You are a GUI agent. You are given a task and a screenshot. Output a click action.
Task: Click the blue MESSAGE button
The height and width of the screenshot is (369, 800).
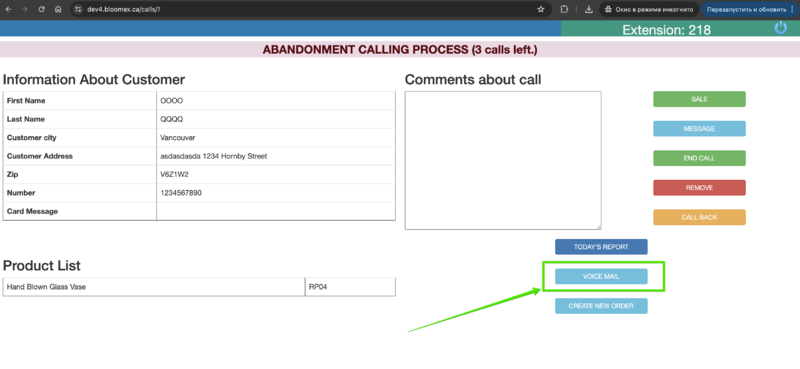699,129
